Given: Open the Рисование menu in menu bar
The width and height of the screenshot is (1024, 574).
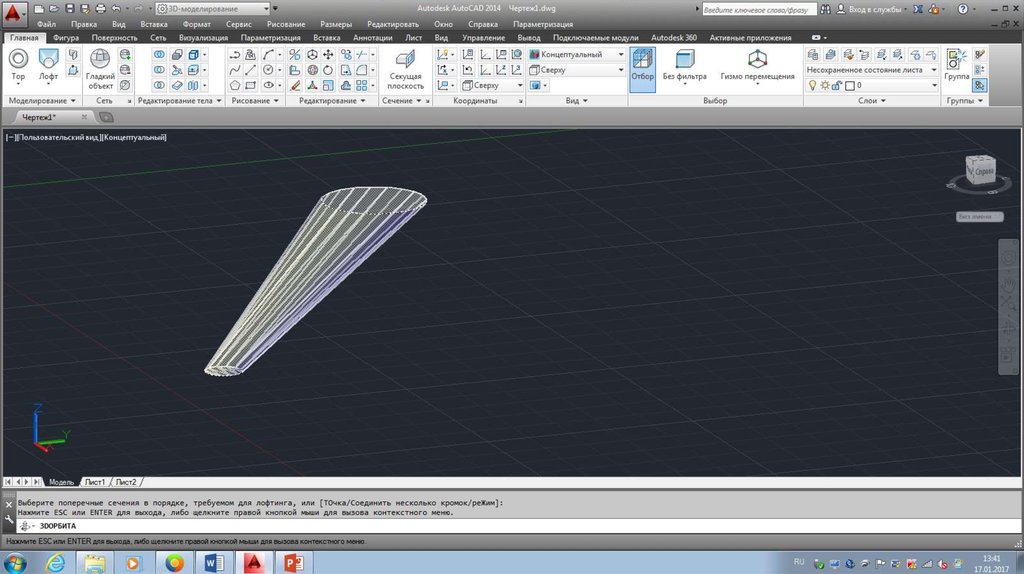Looking at the screenshot, I should 285,23.
